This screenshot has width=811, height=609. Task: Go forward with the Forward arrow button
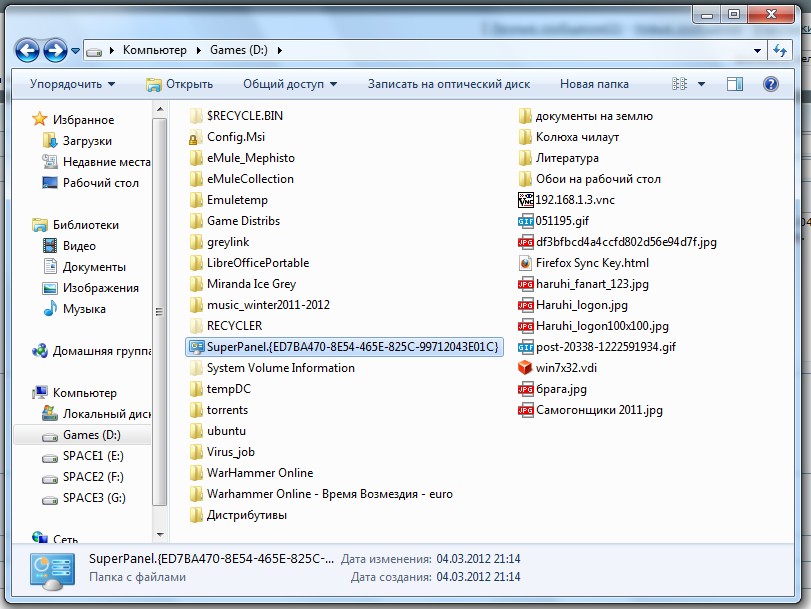(55, 51)
